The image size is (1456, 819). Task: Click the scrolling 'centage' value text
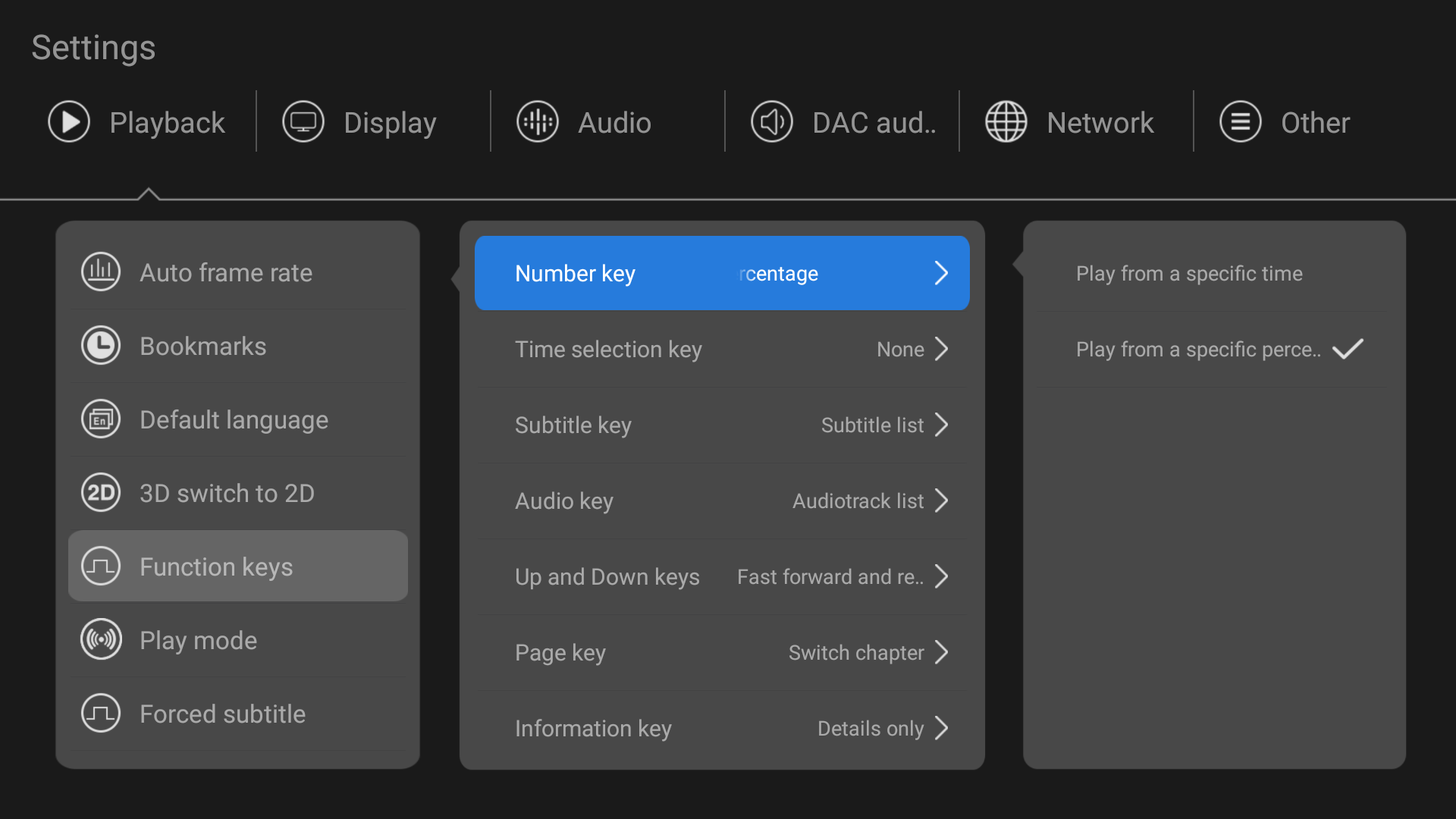[x=779, y=273]
